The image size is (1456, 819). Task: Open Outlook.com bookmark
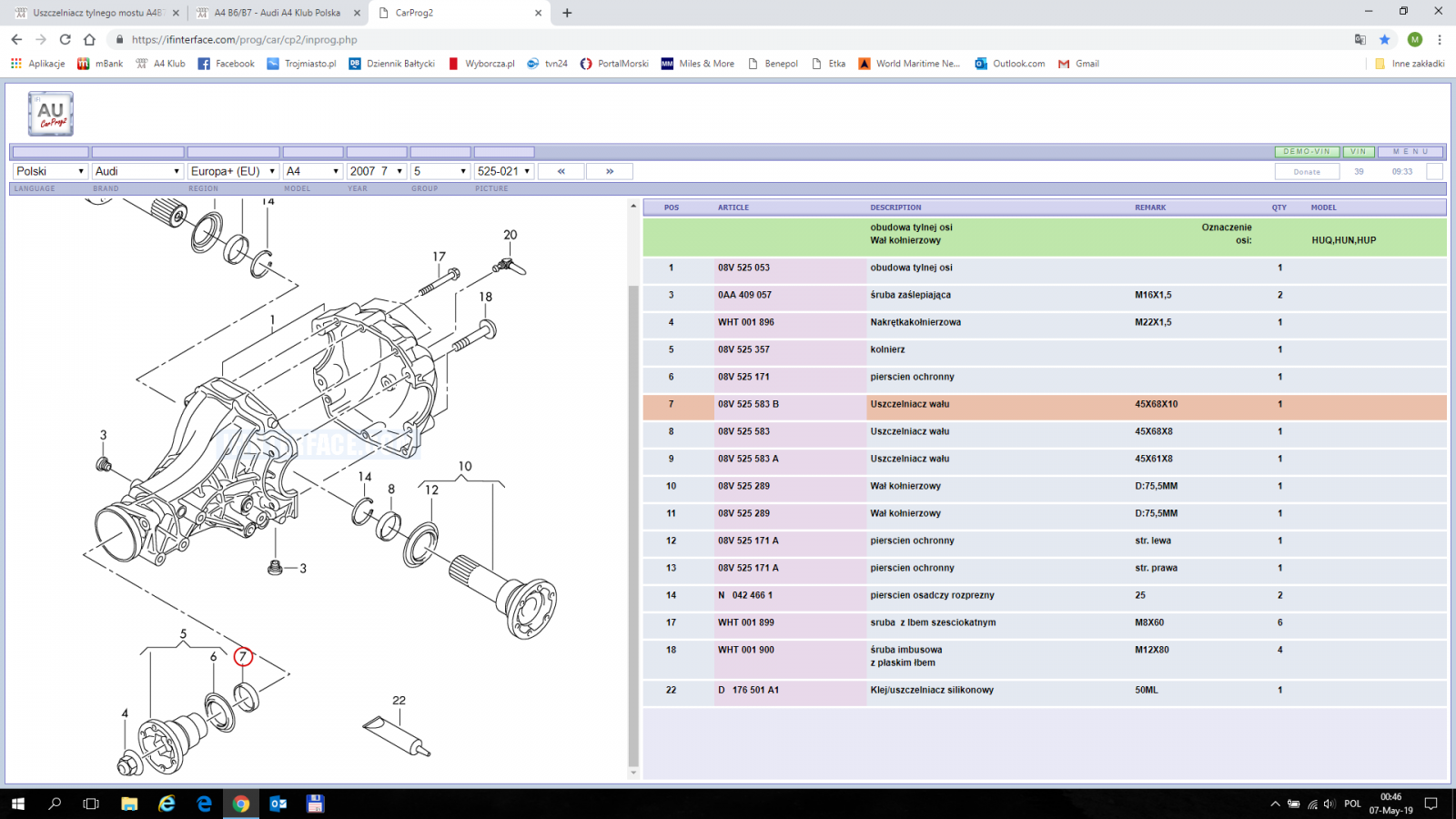click(x=1010, y=64)
